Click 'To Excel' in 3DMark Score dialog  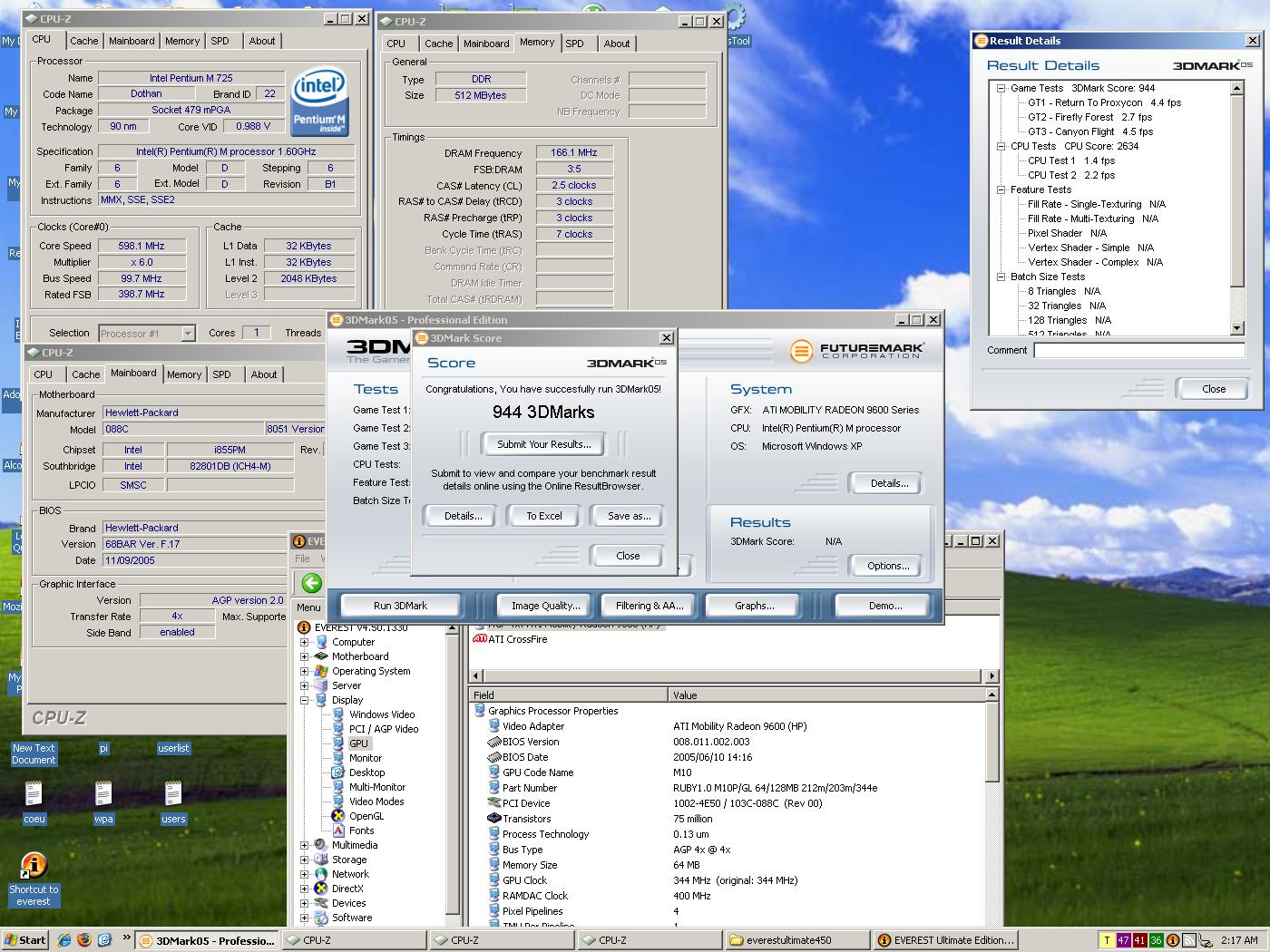coord(544,516)
